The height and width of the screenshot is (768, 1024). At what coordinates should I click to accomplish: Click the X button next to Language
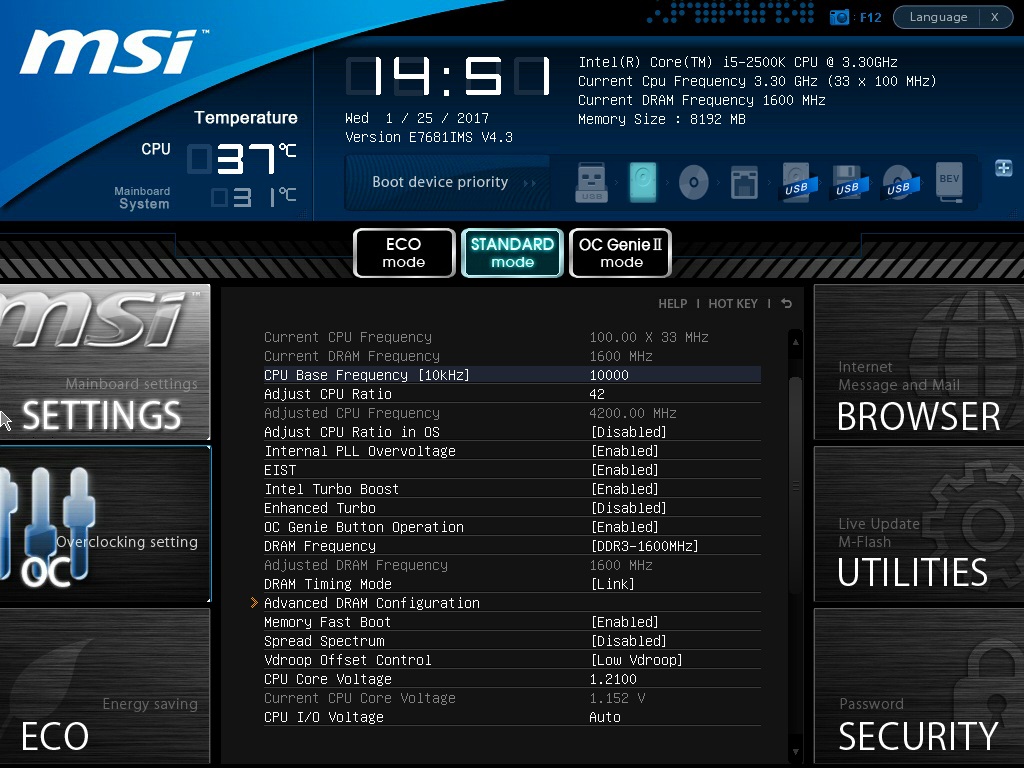pos(995,17)
